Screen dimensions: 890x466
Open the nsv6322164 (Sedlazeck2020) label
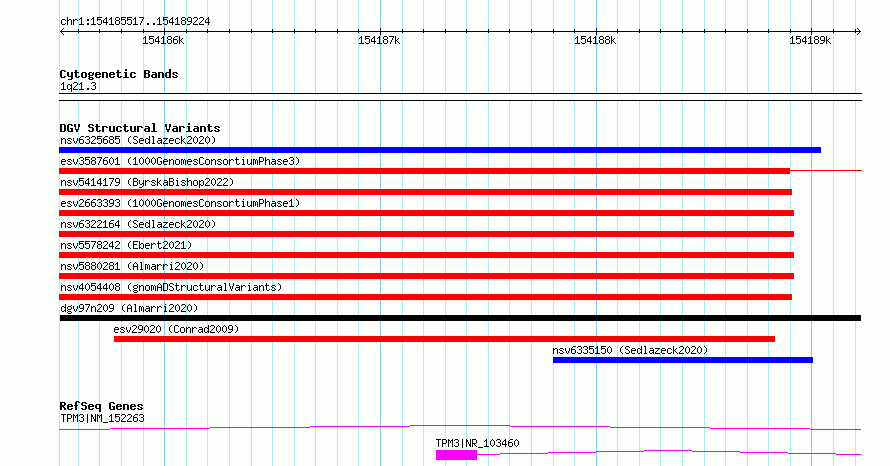[138, 224]
